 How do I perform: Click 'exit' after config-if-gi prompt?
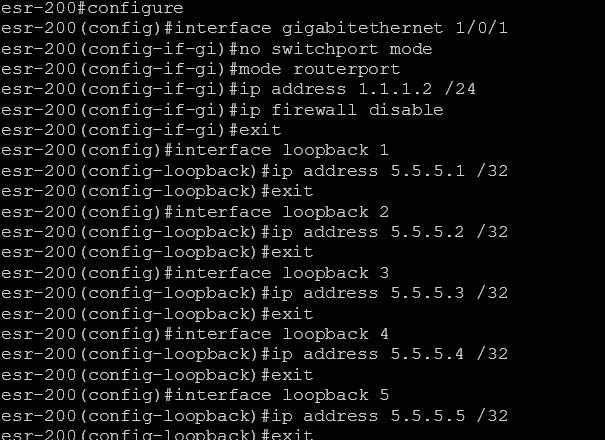click(x=260, y=130)
